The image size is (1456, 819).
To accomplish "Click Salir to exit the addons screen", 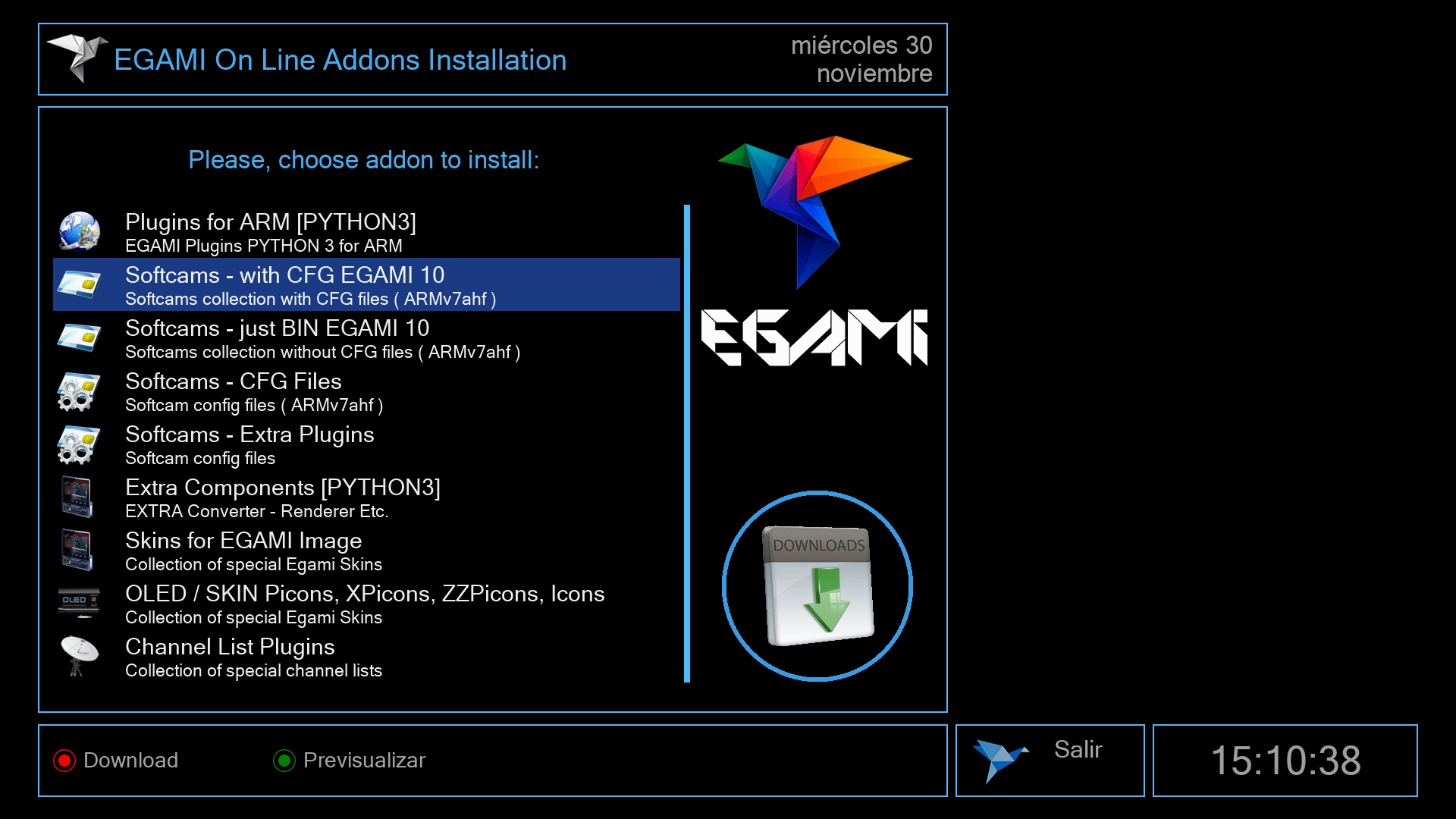I will 1078,750.
